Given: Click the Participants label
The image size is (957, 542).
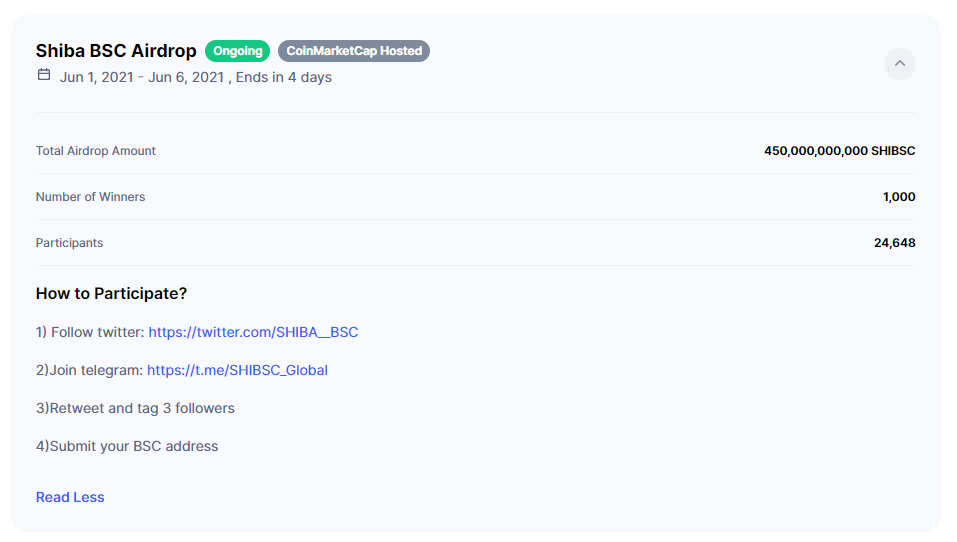Looking at the screenshot, I should click(x=70, y=243).
